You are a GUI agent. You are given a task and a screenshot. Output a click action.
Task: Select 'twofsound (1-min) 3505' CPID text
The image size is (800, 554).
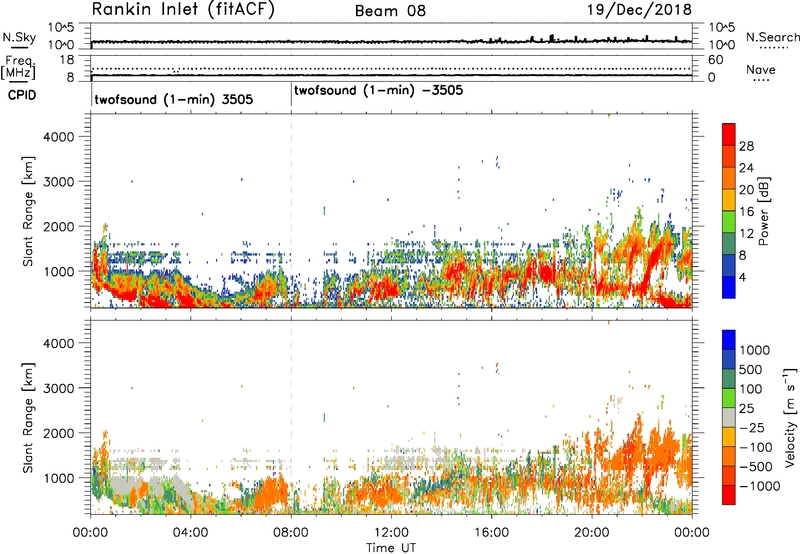173,99
